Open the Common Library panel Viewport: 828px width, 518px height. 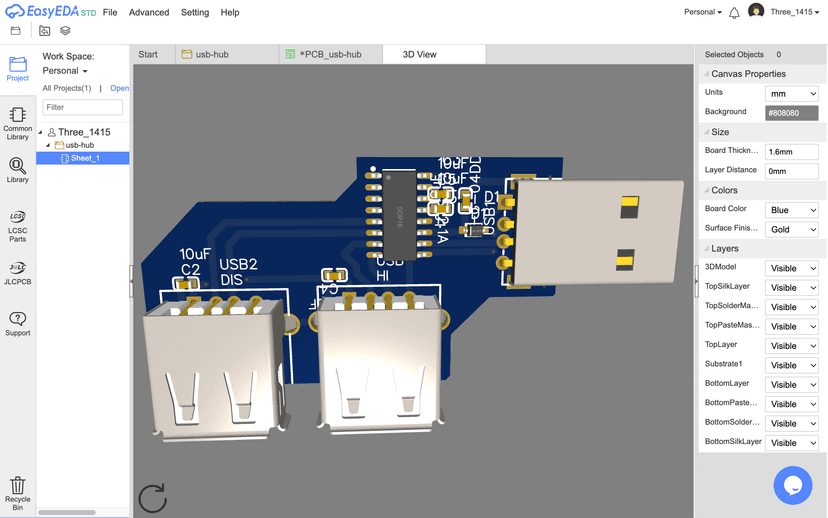point(17,122)
